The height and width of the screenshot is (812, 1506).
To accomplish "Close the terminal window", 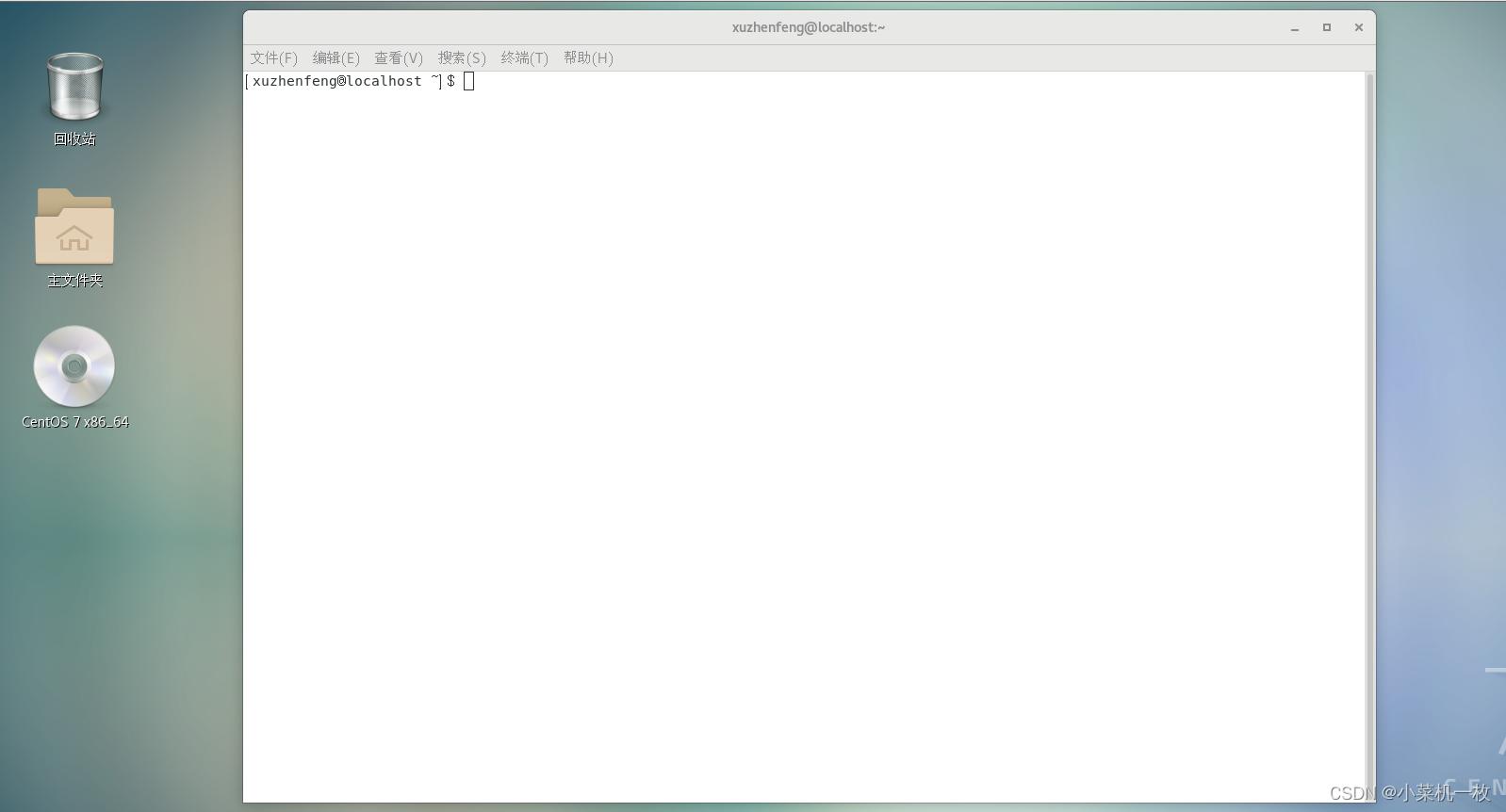I will point(1359,27).
